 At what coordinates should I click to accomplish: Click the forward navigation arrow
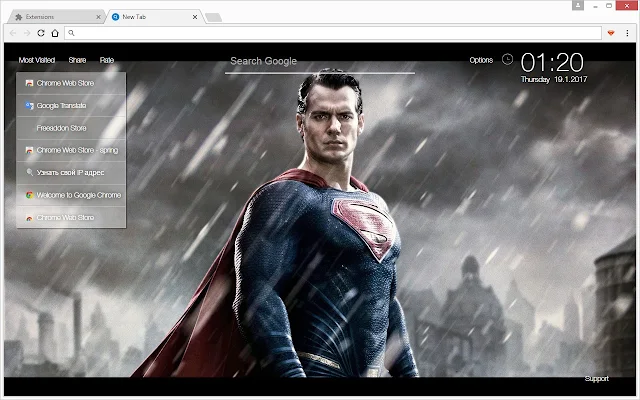[27, 33]
